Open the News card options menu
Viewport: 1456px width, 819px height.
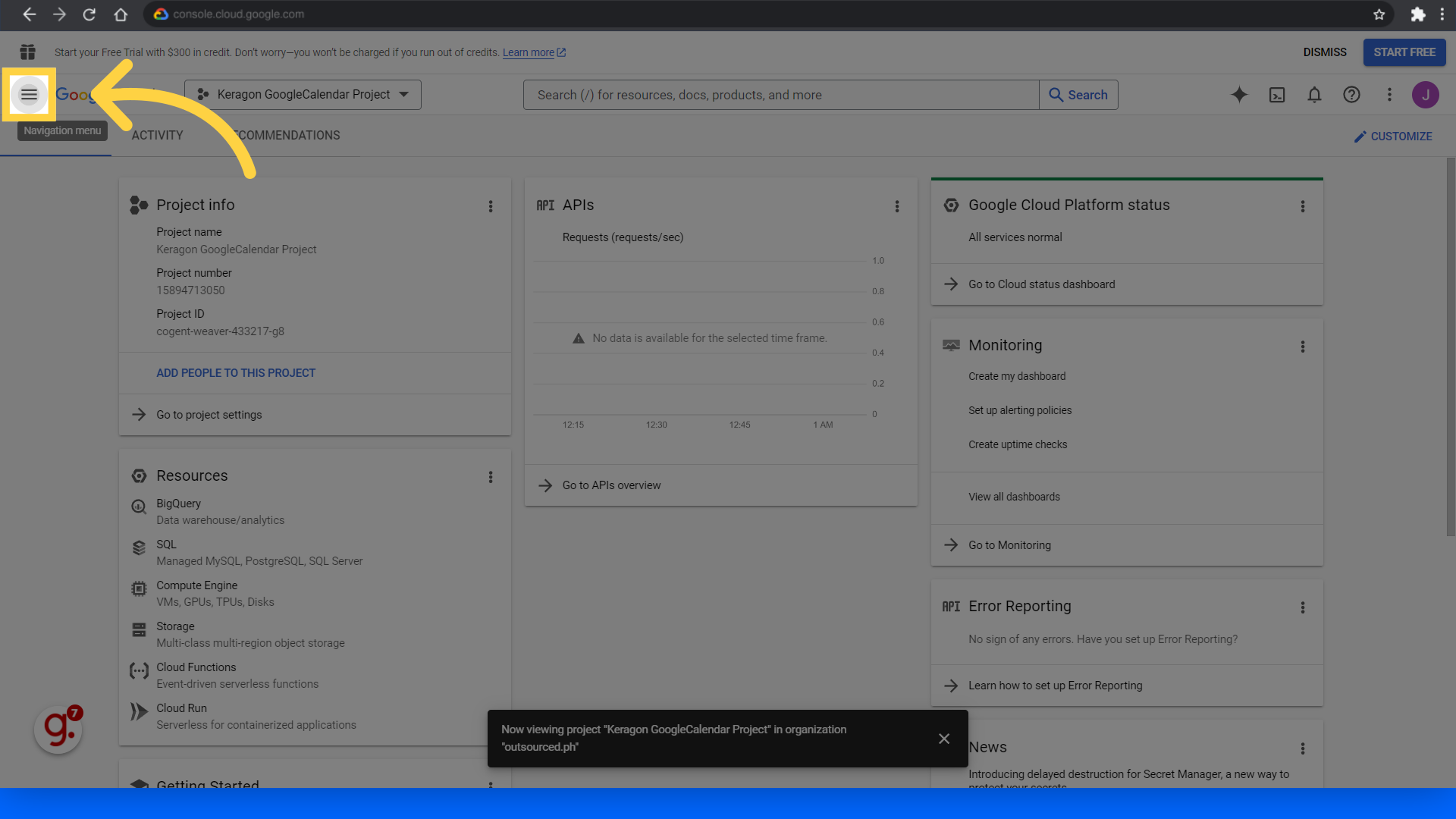[1303, 748]
